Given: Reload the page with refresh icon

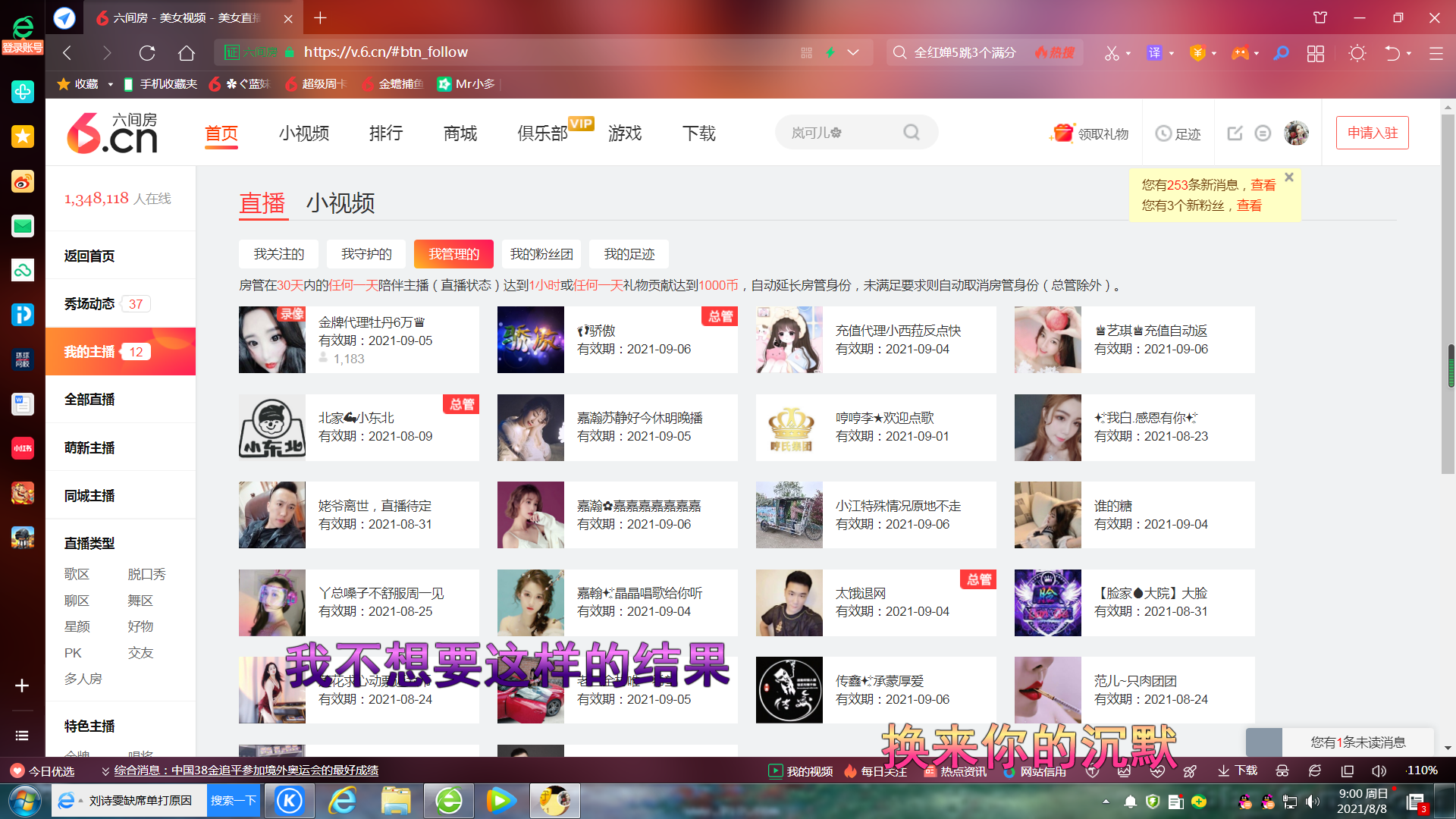Looking at the screenshot, I should coord(147,52).
